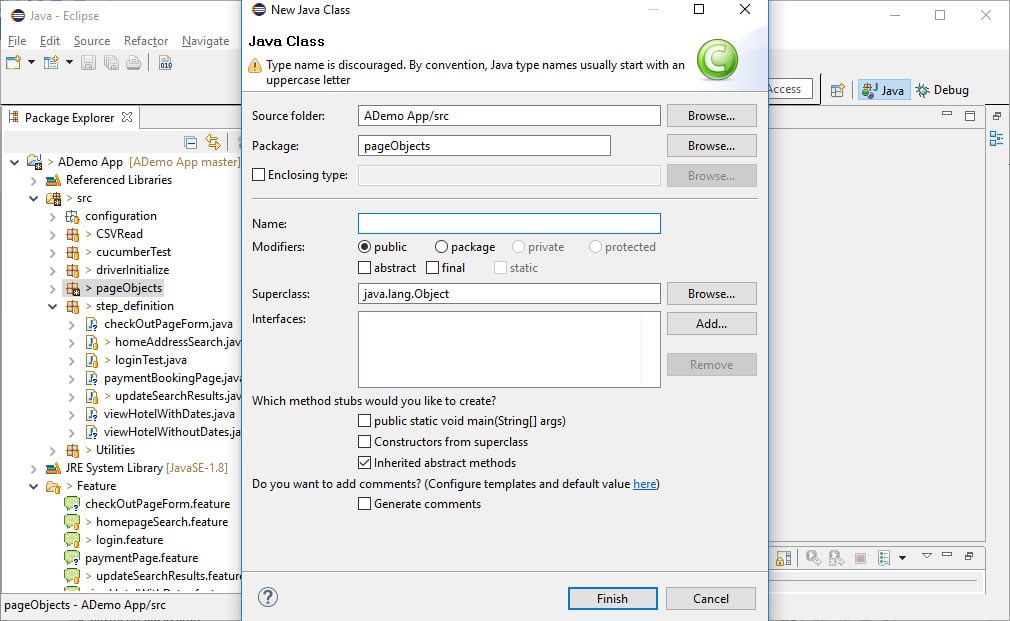Click the checkOutPageForm.java file icon

[92, 324]
